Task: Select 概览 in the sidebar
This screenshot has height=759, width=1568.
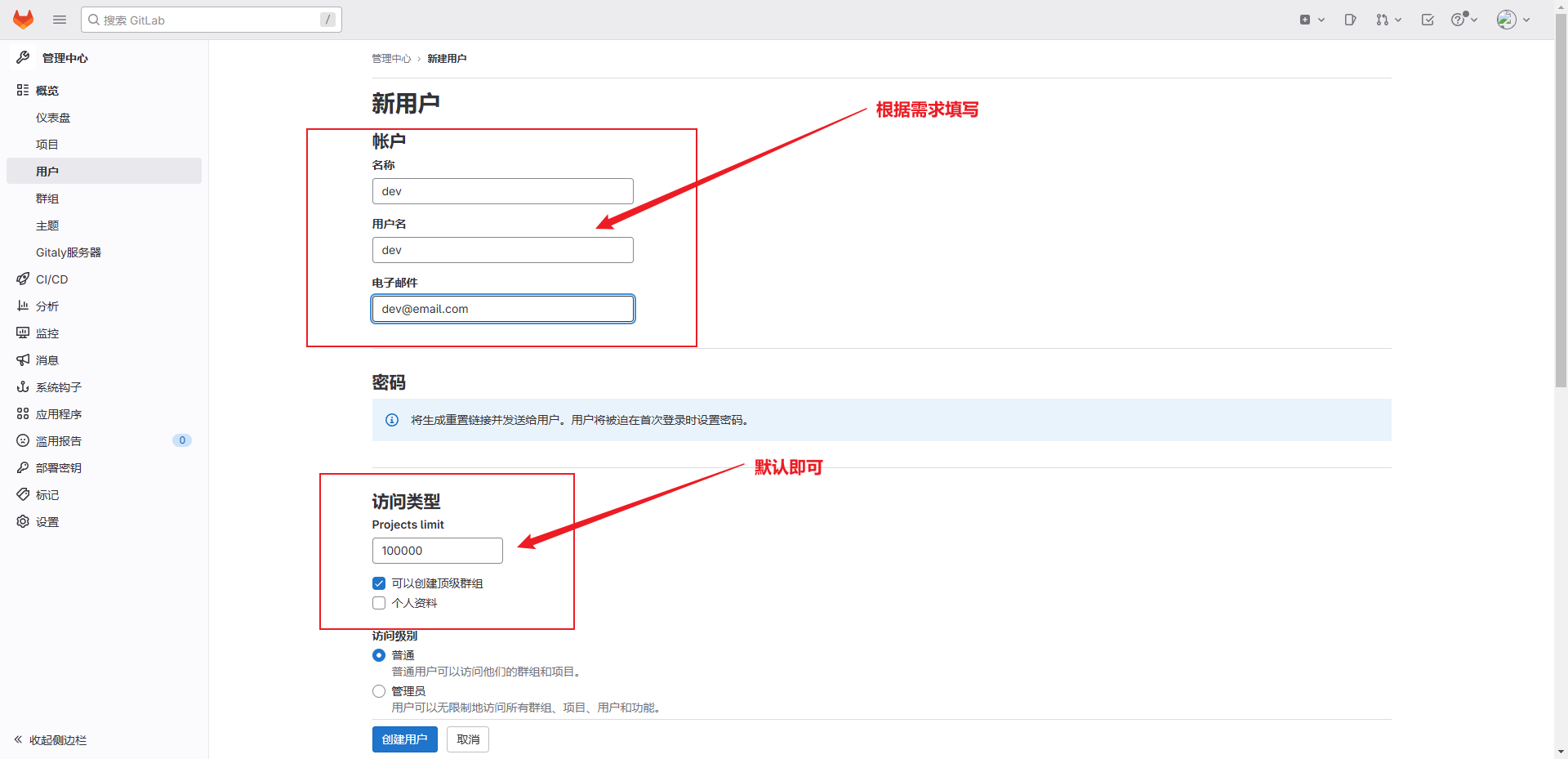Action: (x=47, y=91)
